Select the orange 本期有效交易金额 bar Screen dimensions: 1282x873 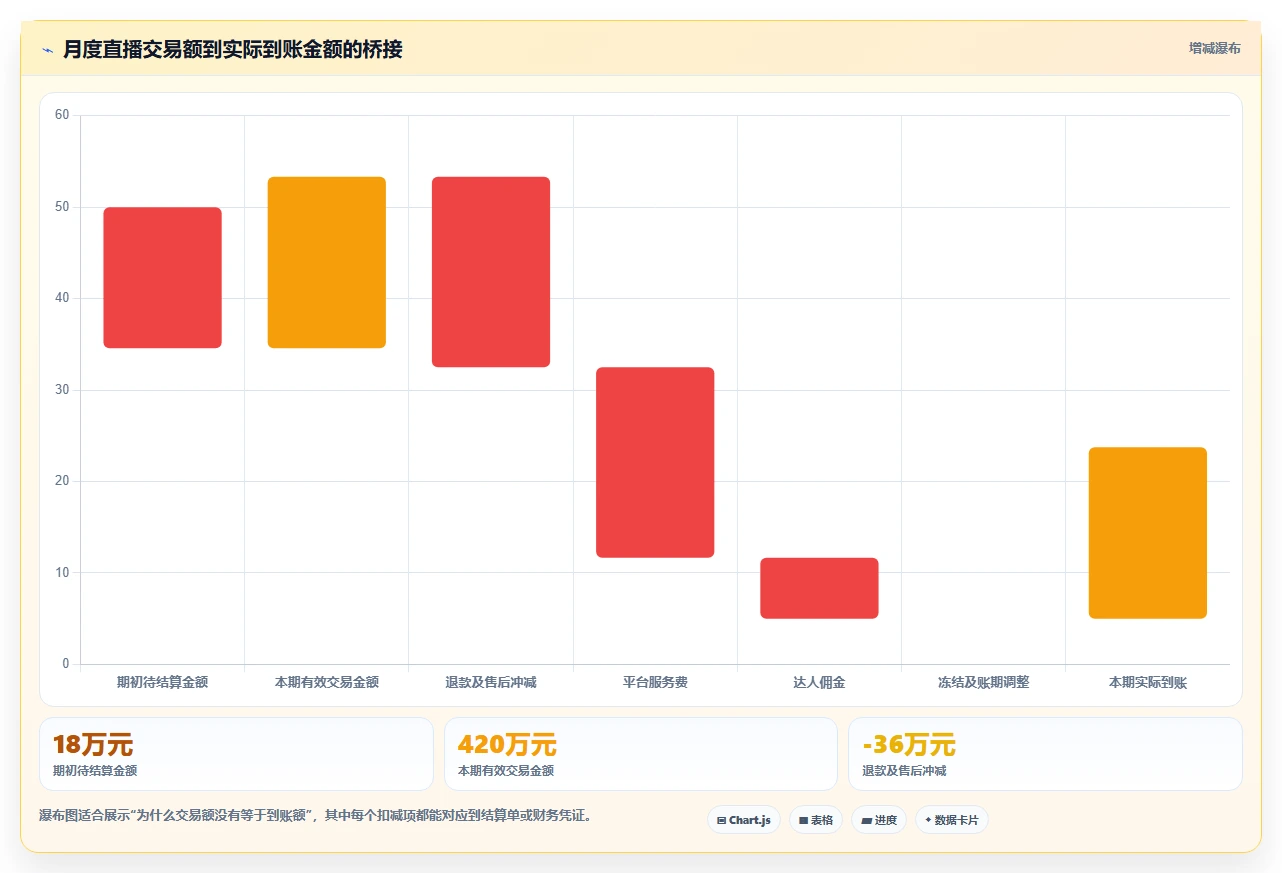coord(327,263)
